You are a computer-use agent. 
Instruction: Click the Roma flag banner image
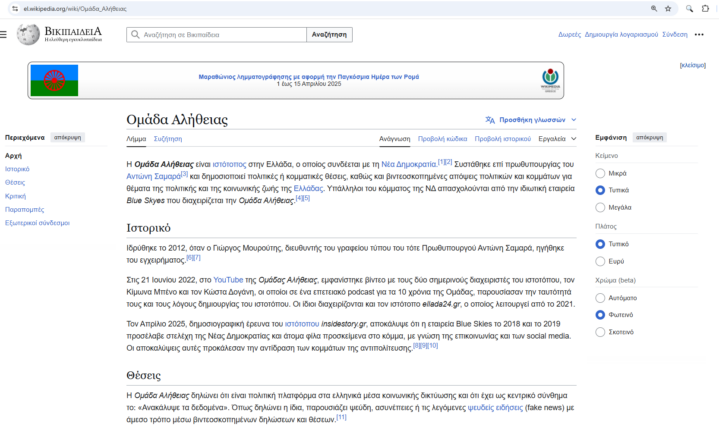(55, 80)
